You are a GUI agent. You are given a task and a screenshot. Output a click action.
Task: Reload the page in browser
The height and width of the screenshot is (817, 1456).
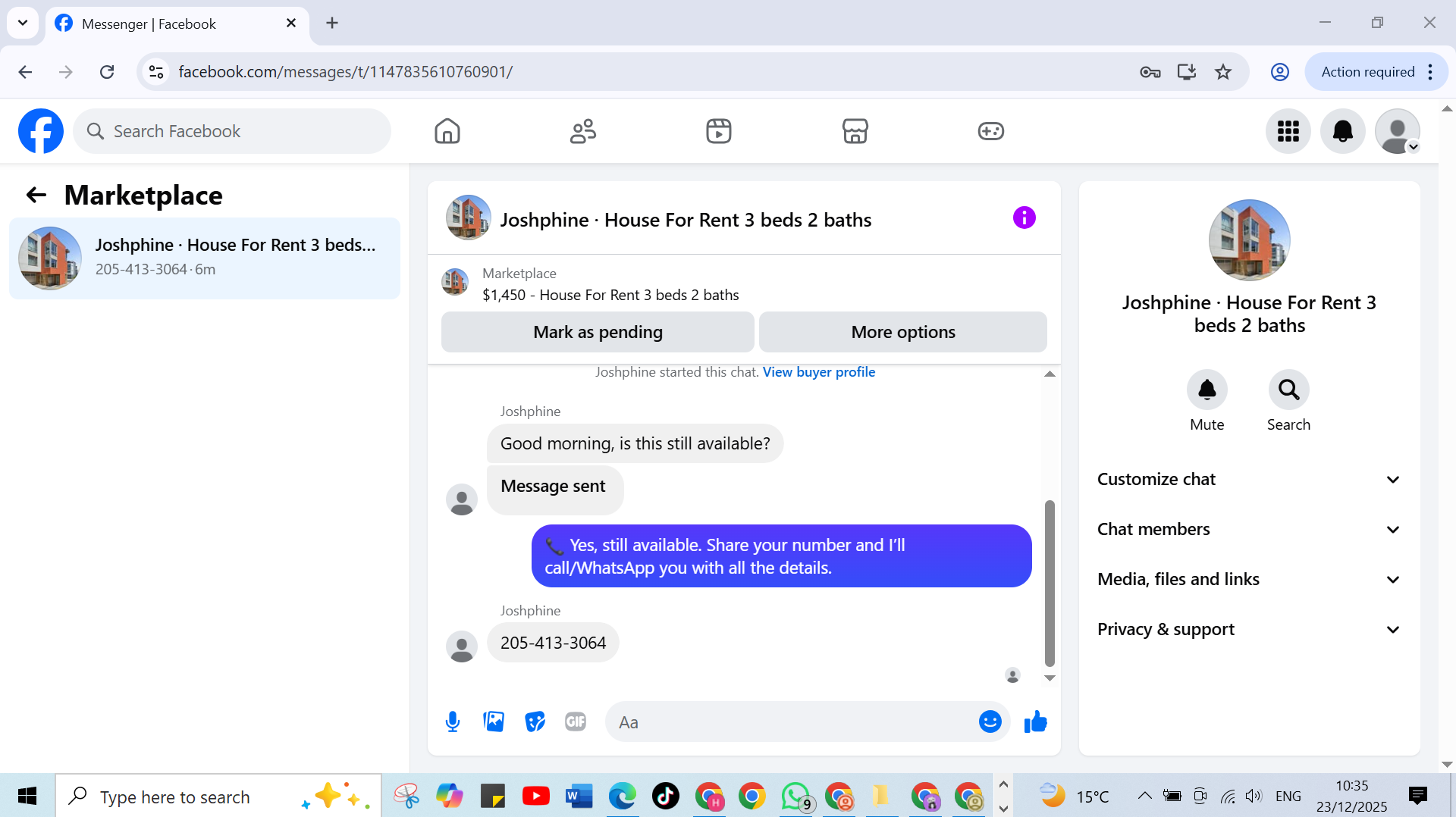107,72
